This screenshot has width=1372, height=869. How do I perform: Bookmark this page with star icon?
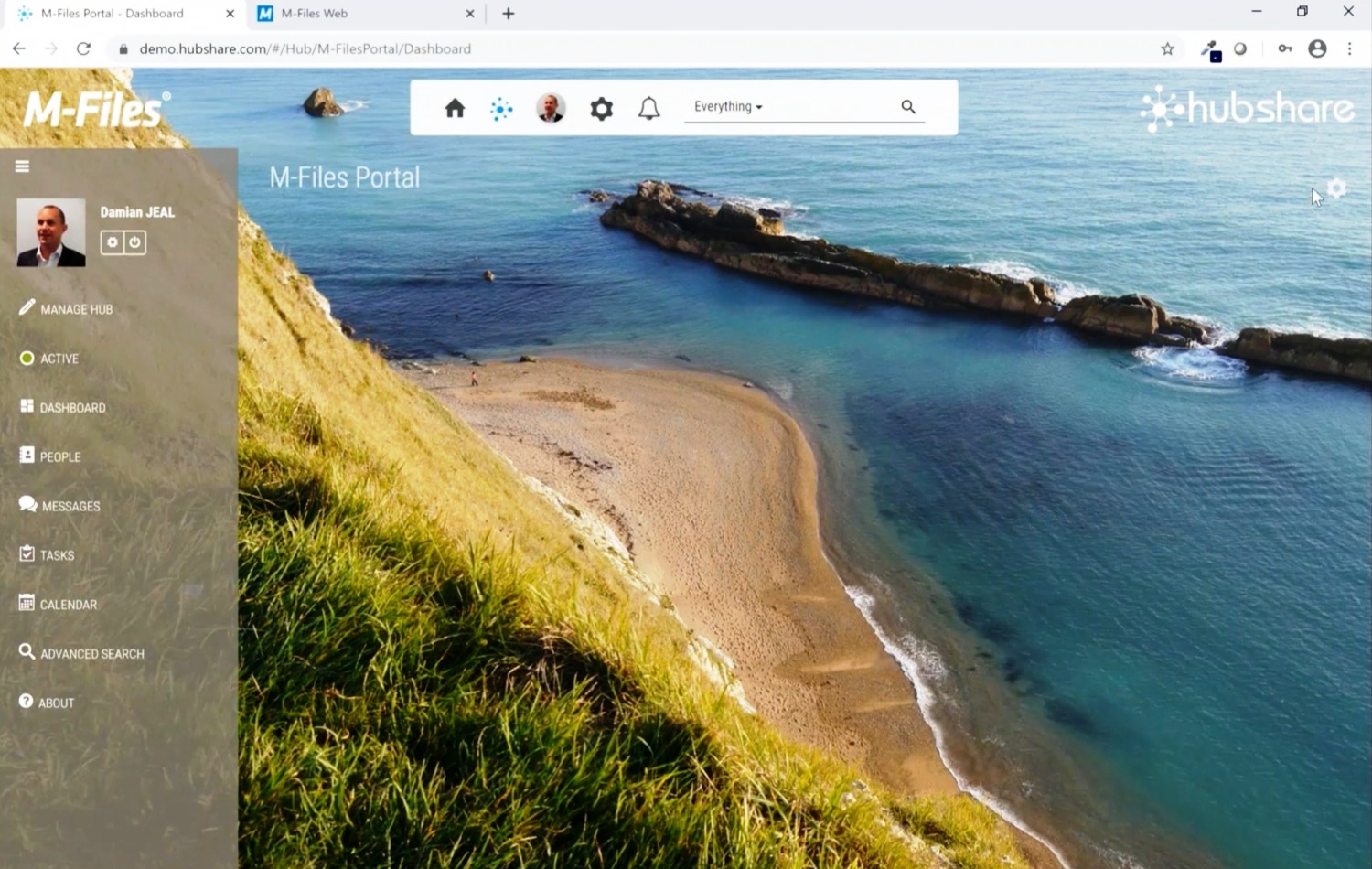pyautogui.click(x=1167, y=49)
